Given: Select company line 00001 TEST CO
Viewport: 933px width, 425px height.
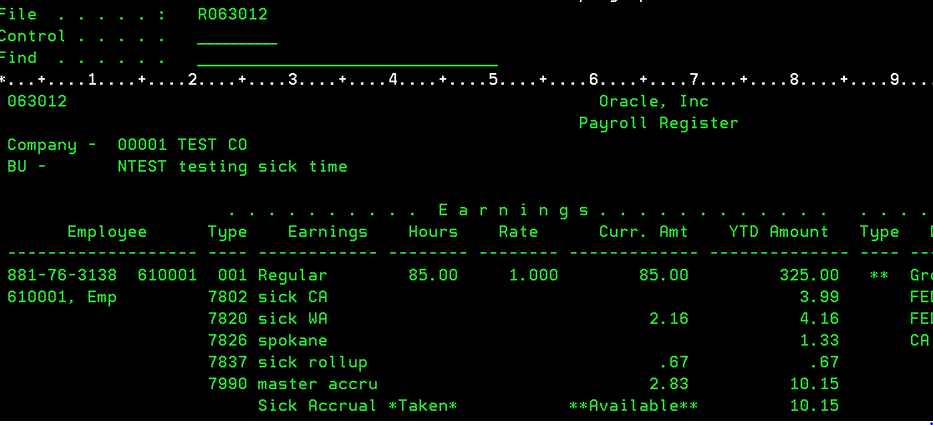Looking at the screenshot, I should [182, 145].
